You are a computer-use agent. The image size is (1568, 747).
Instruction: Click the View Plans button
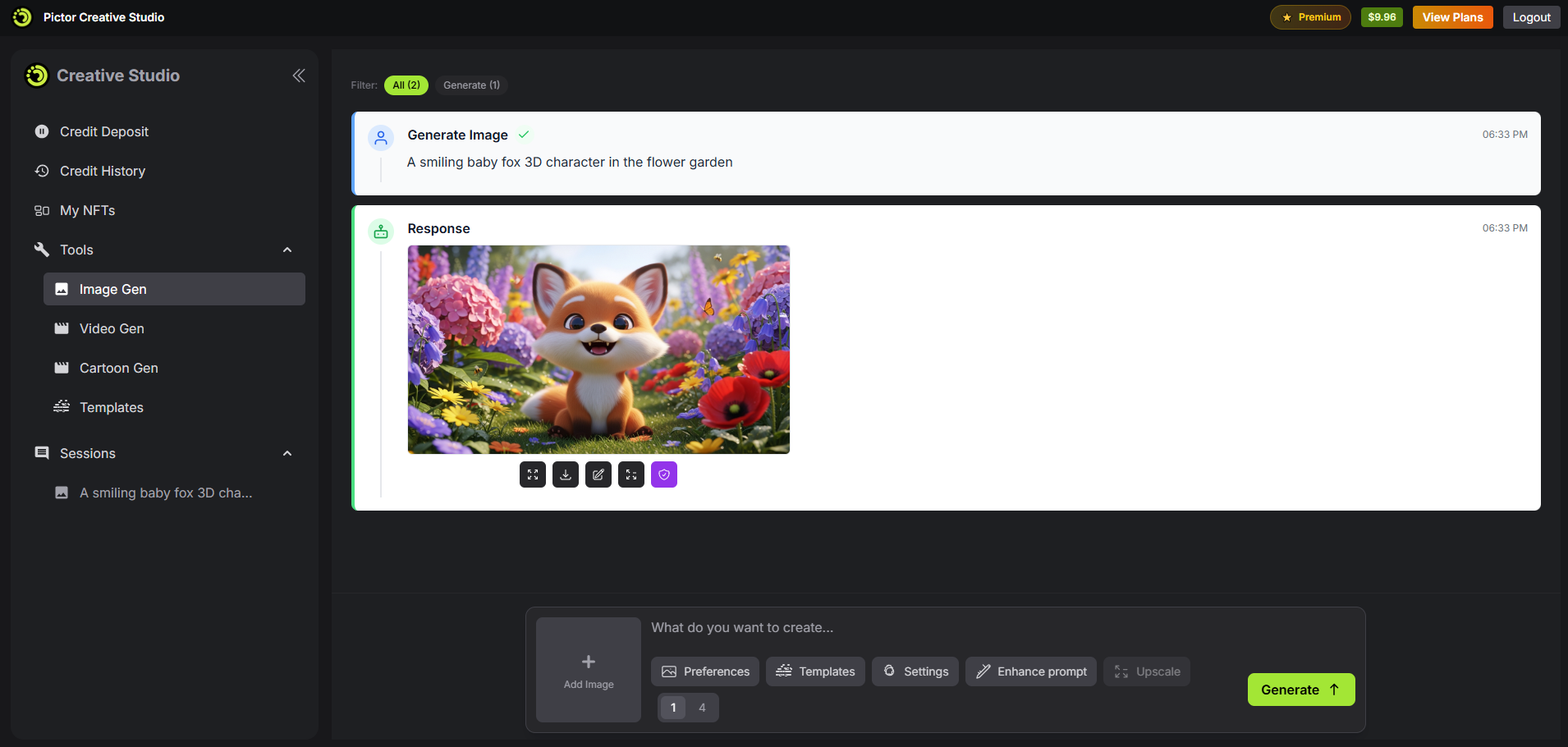[1452, 17]
